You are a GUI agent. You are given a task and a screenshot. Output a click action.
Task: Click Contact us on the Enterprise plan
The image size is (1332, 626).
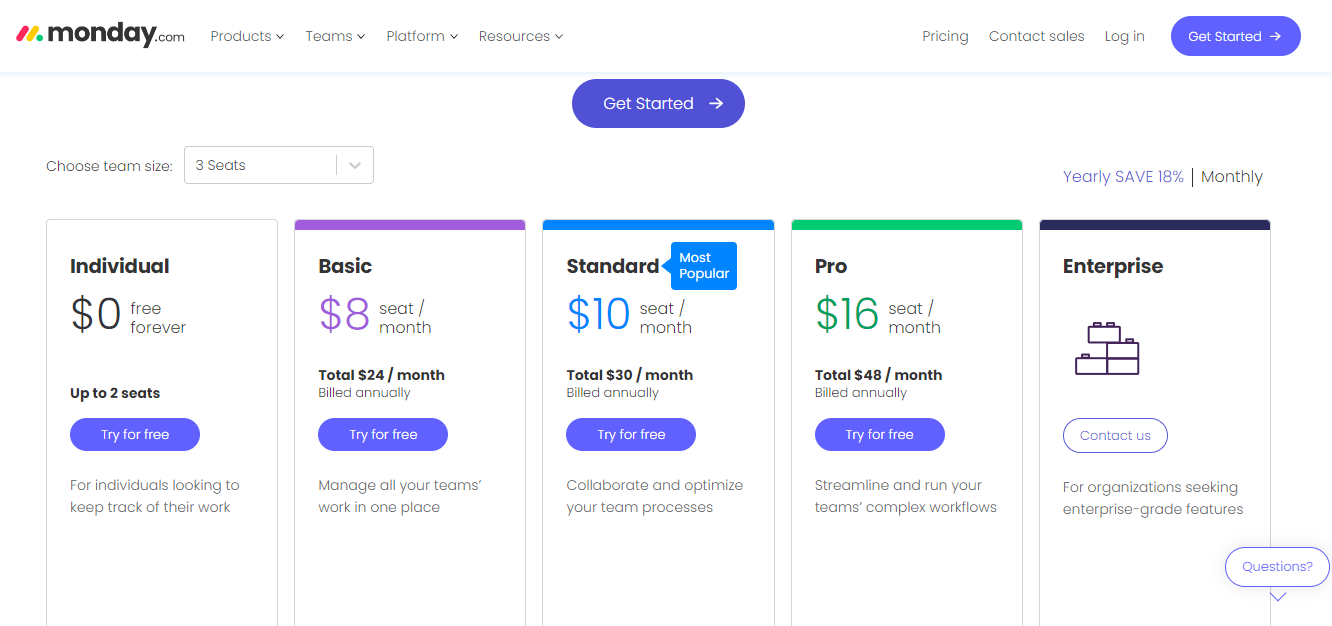point(1115,436)
